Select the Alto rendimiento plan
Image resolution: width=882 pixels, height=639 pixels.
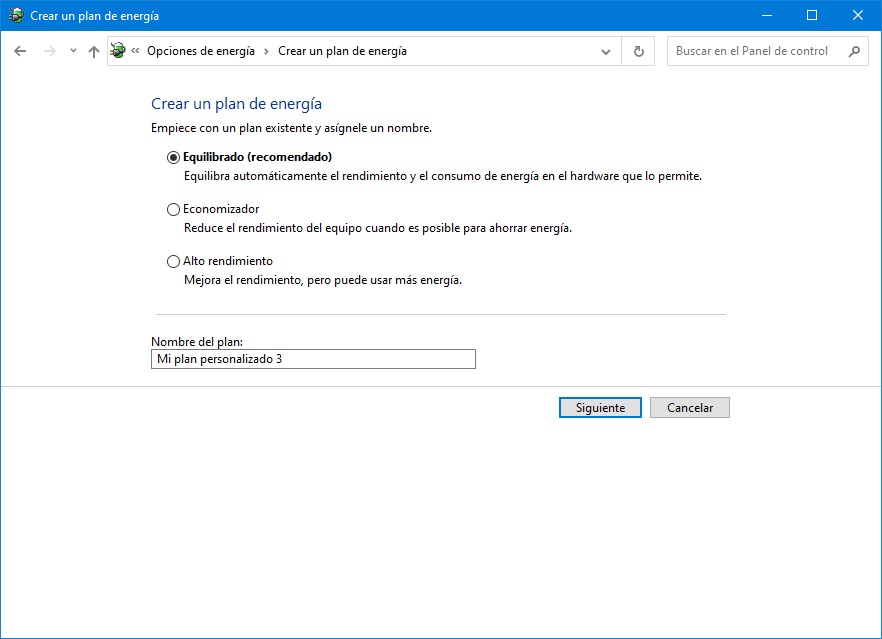pyautogui.click(x=172, y=261)
